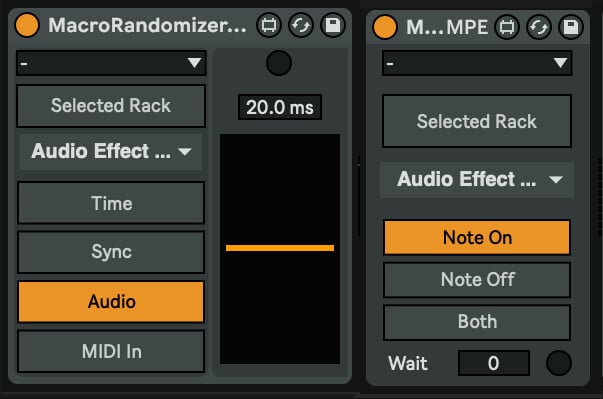Screen dimensions: 603x399
Task: Click Selected Rack button in MacroRandomizer
Action: 111,106
